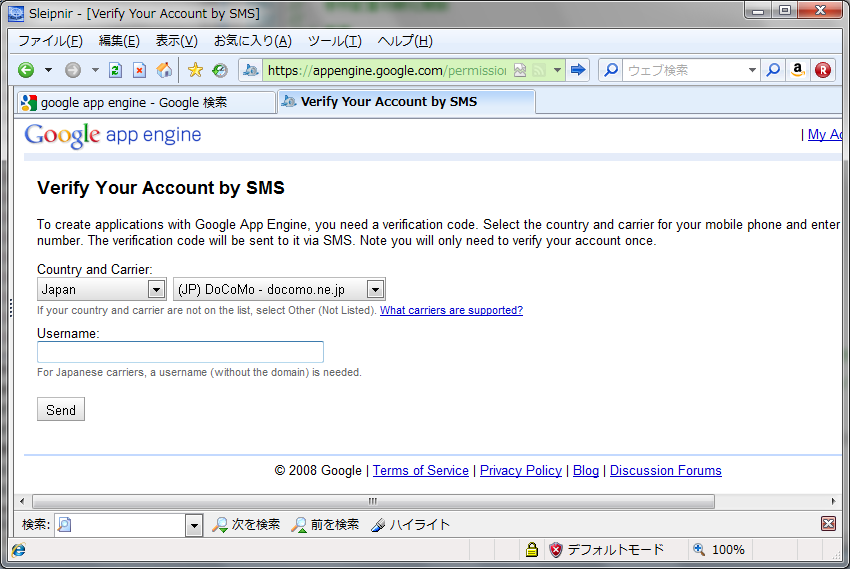This screenshot has width=850, height=569.
Task: Go to Home page icon
Action: [x=164, y=70]
